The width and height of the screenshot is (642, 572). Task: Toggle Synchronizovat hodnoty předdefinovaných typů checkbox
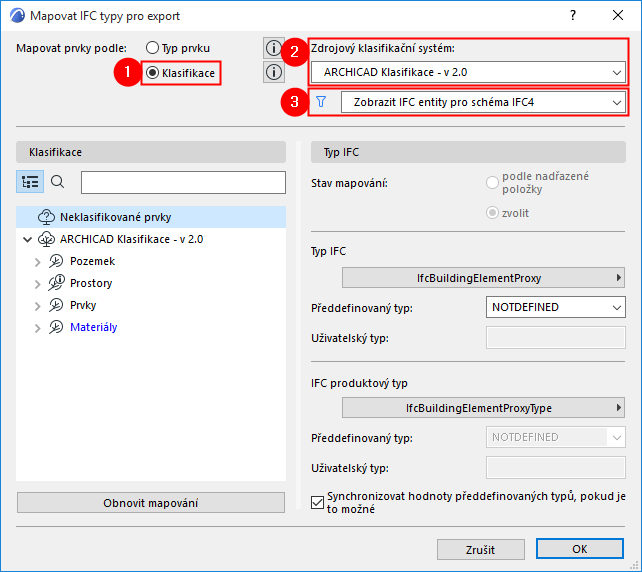[319, 496]
